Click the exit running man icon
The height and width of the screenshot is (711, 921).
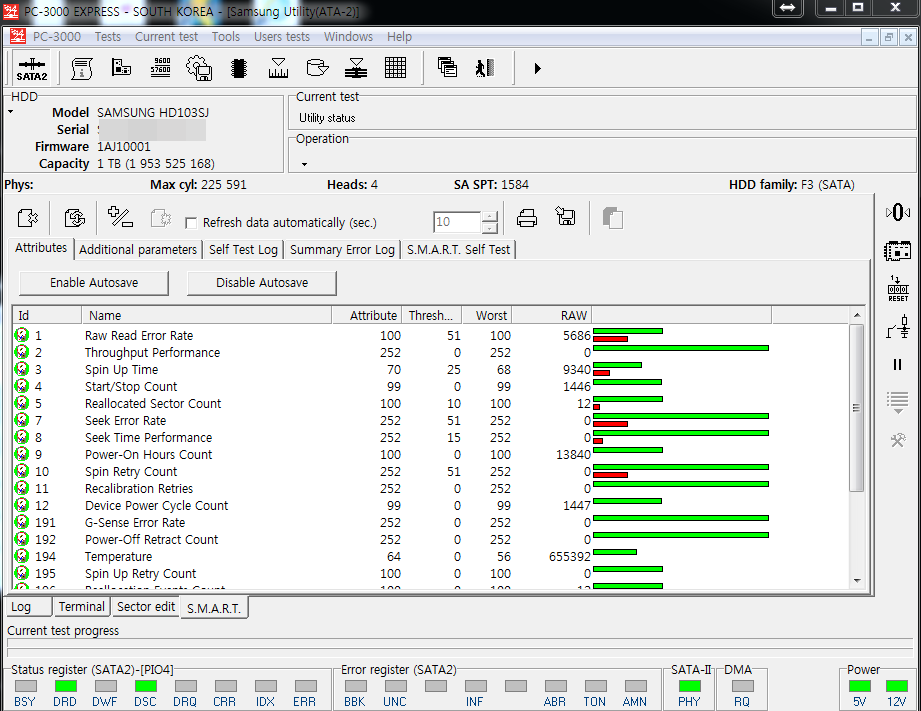(485, 68)
